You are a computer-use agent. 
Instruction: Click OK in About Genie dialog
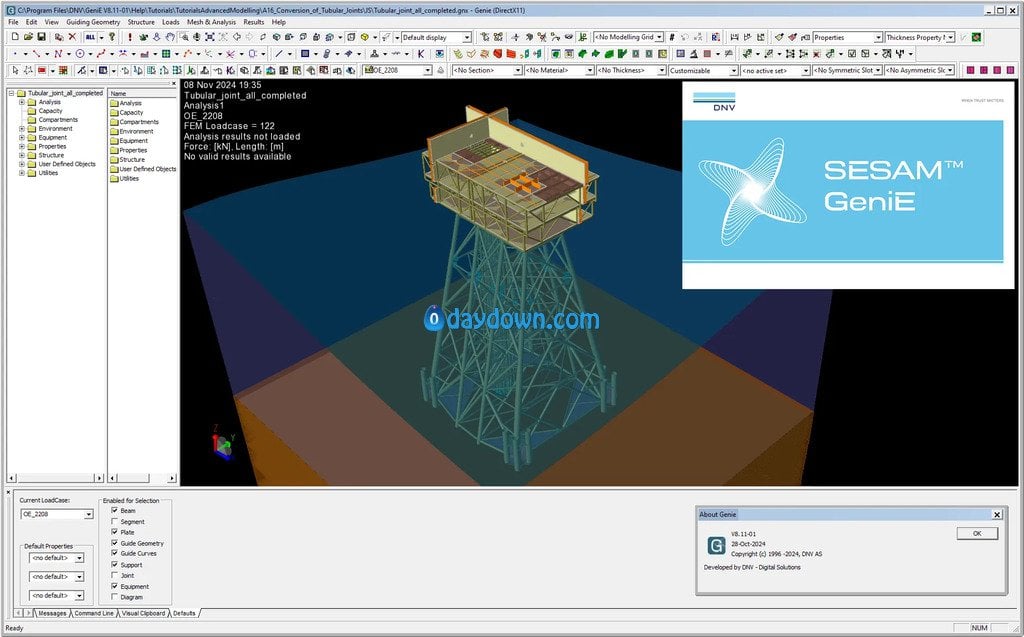pyautogui.click(x=977, y=533)
